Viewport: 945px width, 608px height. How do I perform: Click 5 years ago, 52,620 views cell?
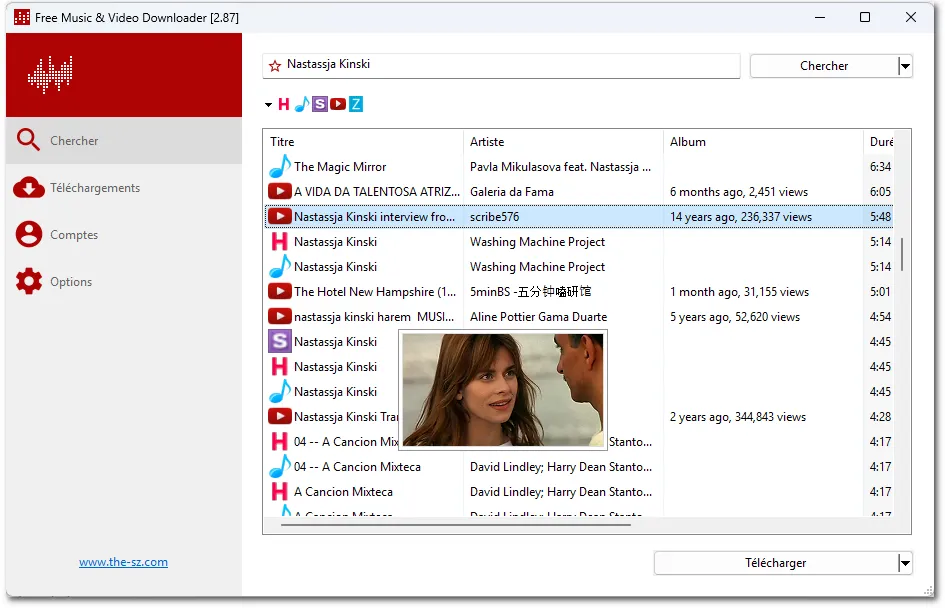point(735,317)
